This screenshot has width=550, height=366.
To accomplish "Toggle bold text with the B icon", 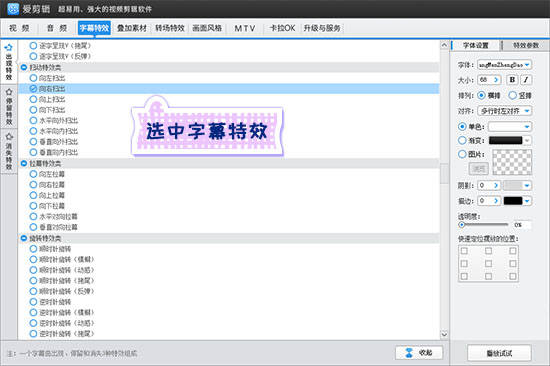I will (512, 80).
